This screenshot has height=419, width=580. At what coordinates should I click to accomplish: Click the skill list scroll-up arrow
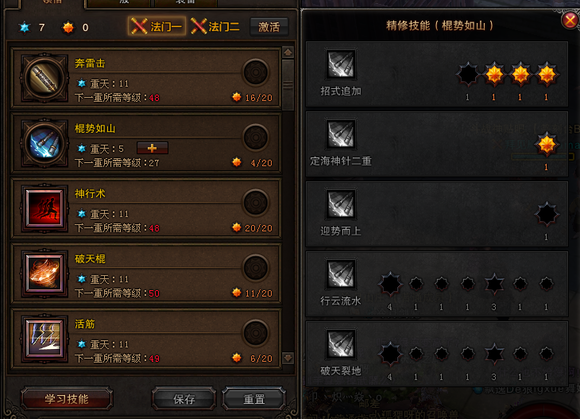(288, 52)
